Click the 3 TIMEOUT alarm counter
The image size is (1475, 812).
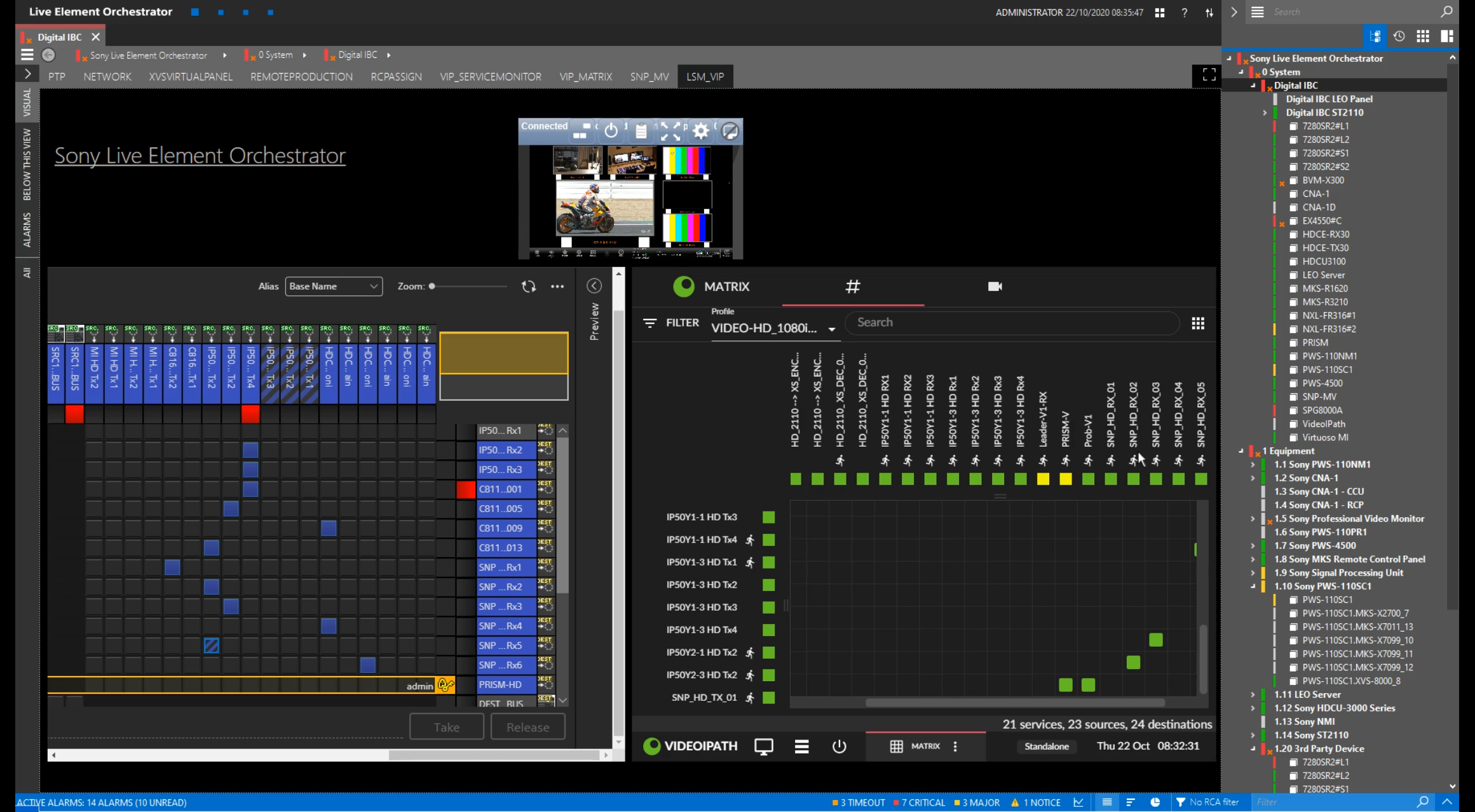859,802
